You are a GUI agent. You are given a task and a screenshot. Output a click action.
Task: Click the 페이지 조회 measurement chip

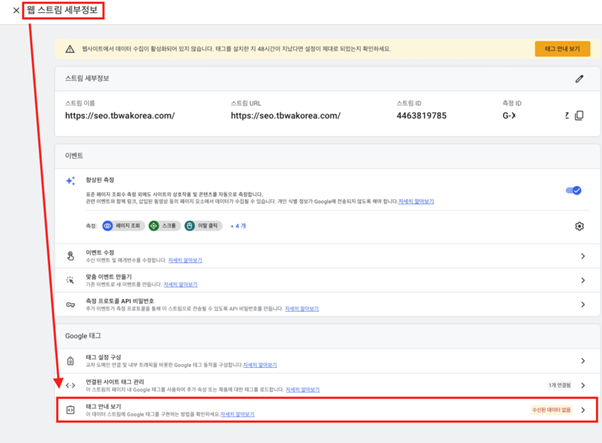coord(124,226)
